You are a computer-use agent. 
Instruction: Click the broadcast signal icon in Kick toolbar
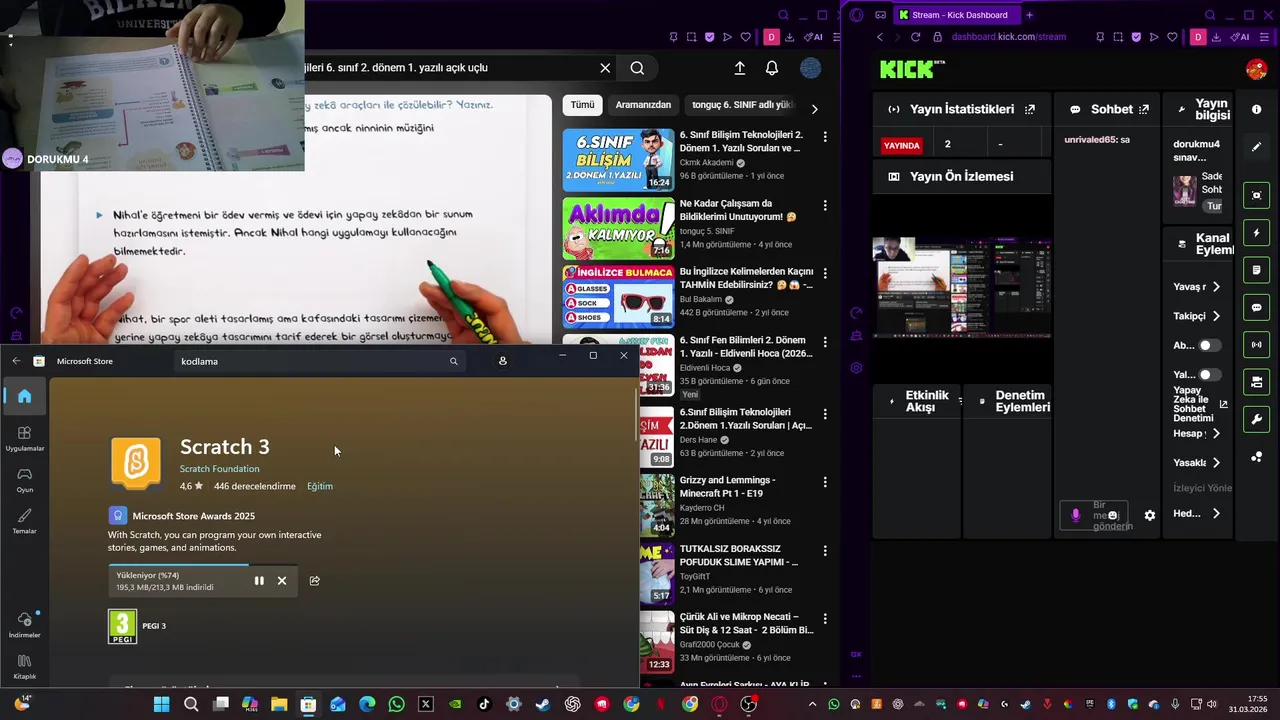click(1257, 345)
